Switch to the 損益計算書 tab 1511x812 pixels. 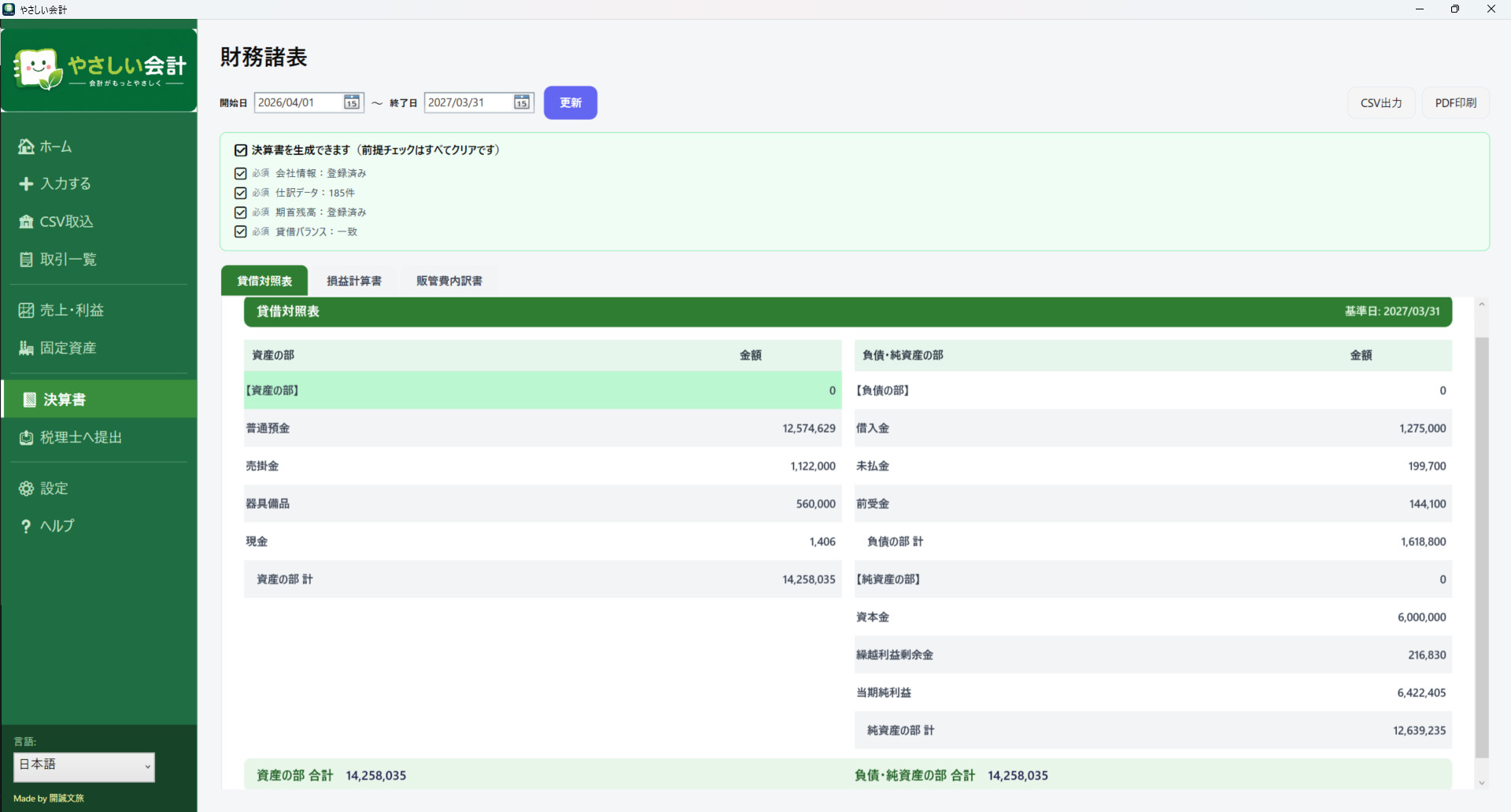coord(354,281)
